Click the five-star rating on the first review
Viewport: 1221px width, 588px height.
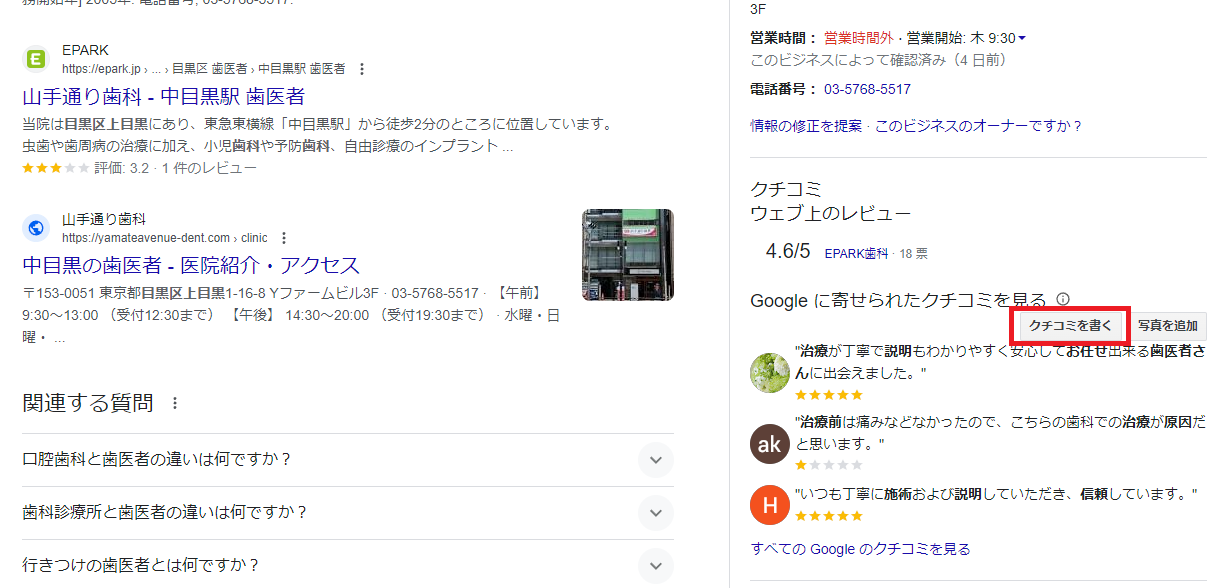tap(828, 394)
